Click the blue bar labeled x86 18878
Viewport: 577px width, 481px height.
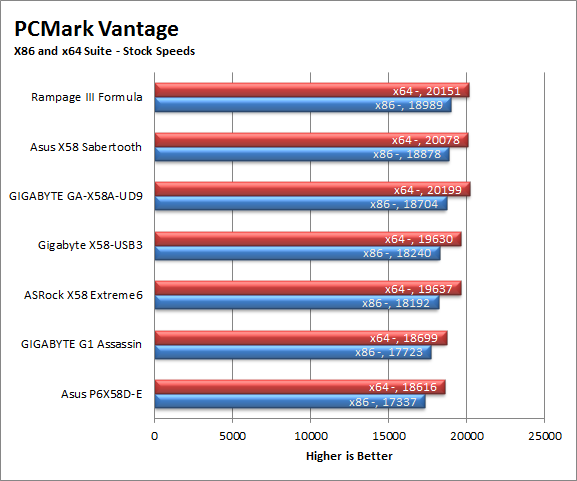coord(302,154)
